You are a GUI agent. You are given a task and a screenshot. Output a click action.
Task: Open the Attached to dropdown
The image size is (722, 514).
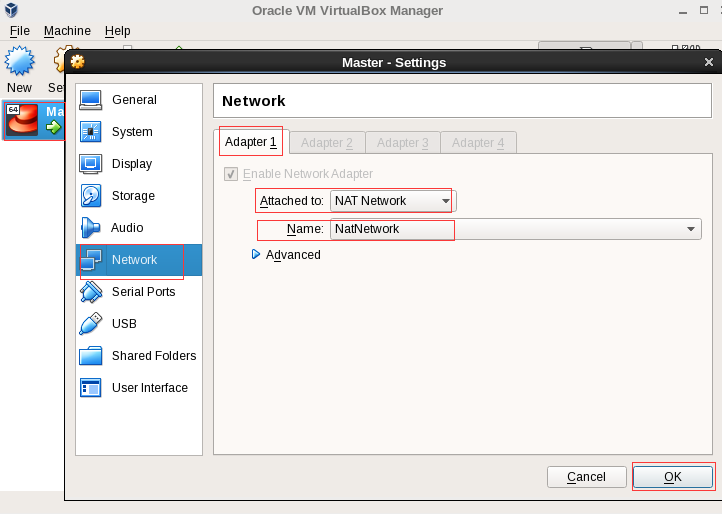tap(392, 201)
